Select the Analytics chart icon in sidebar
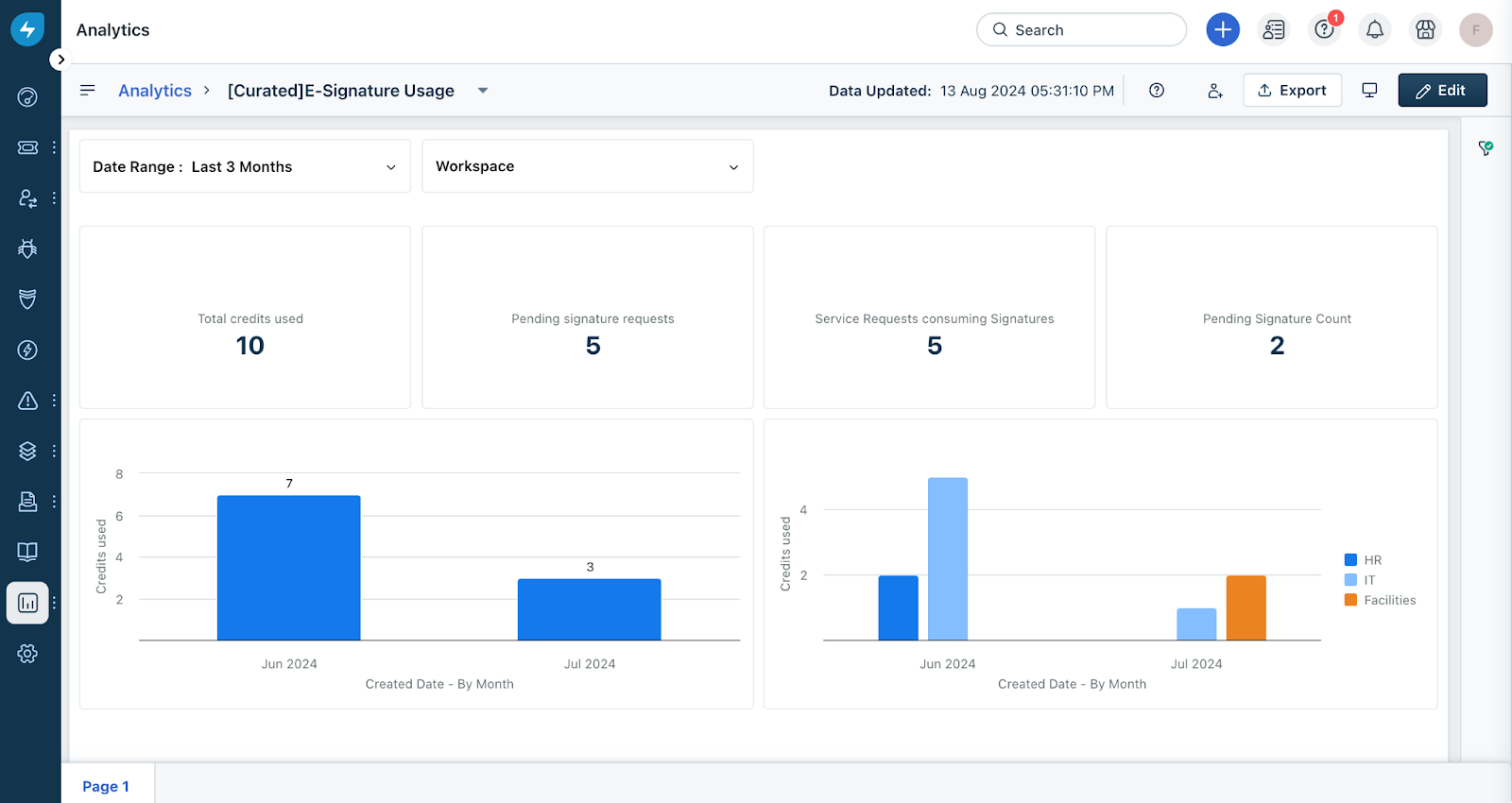This screenshot has height=803, width=1512. click(27, 603)
